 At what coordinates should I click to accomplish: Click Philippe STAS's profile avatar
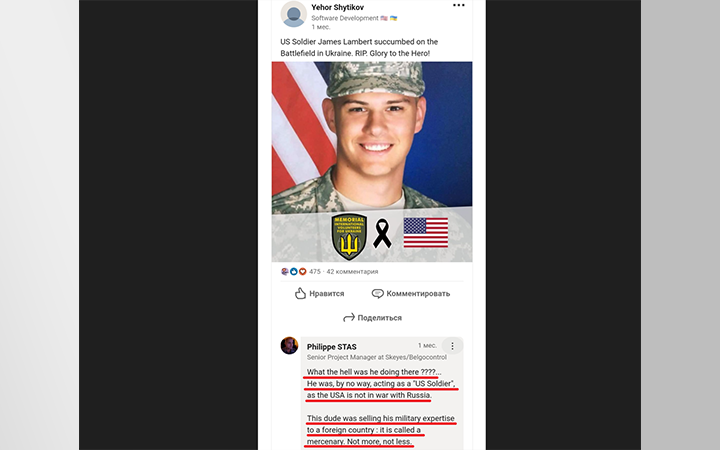290,346
